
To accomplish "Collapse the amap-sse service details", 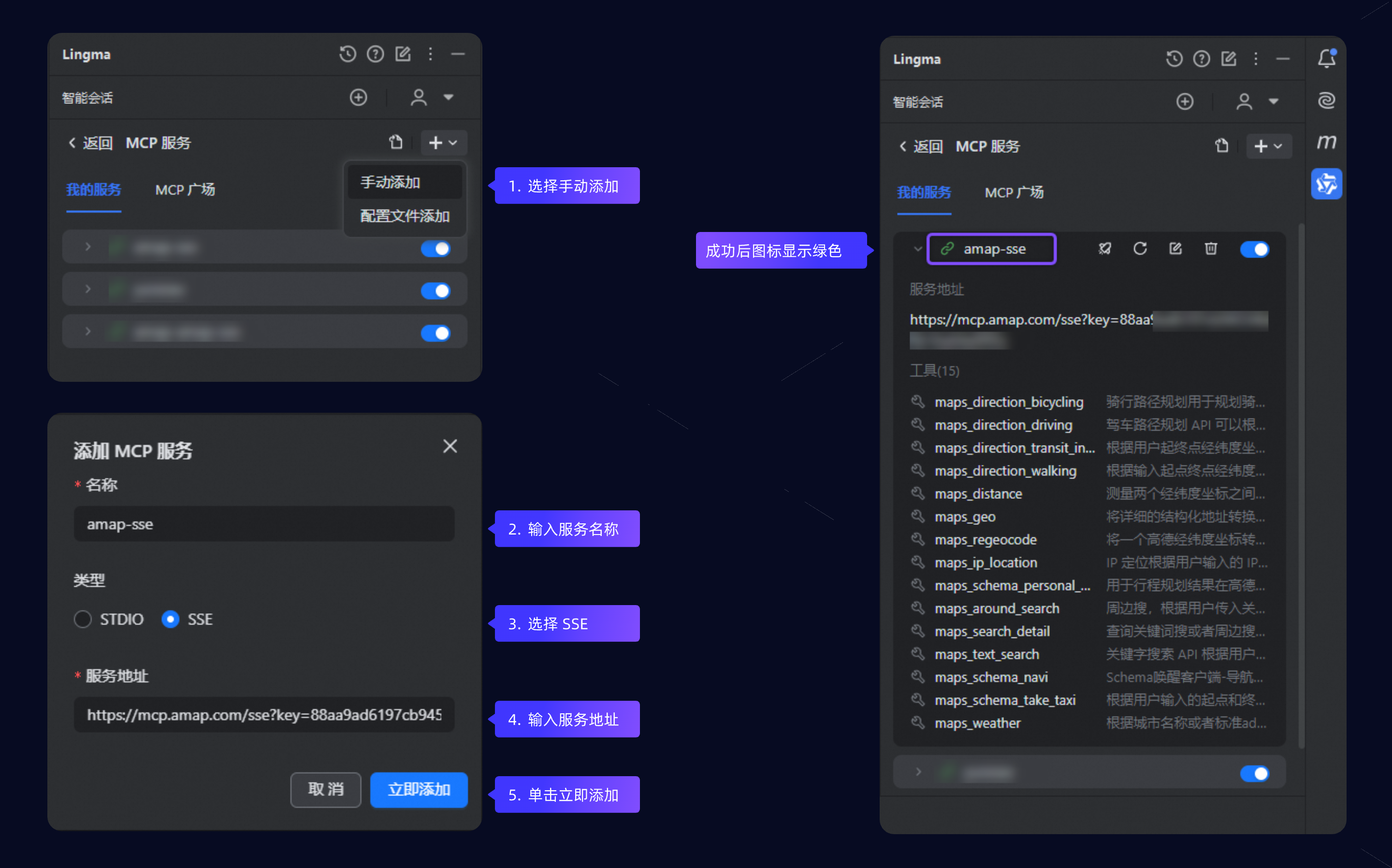I will 918,249.
